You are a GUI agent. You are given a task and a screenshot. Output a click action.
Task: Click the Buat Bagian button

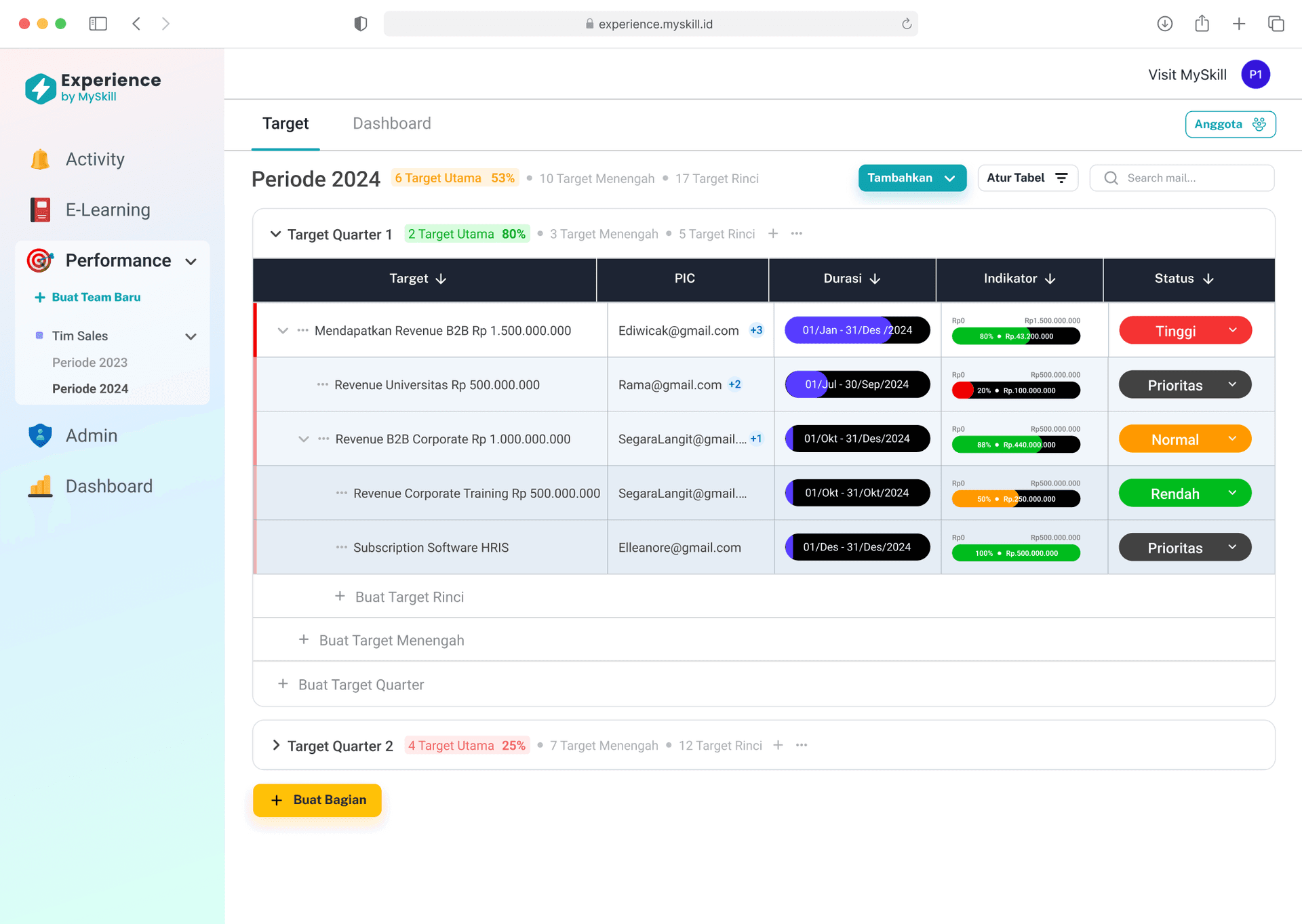pos(317,800)
